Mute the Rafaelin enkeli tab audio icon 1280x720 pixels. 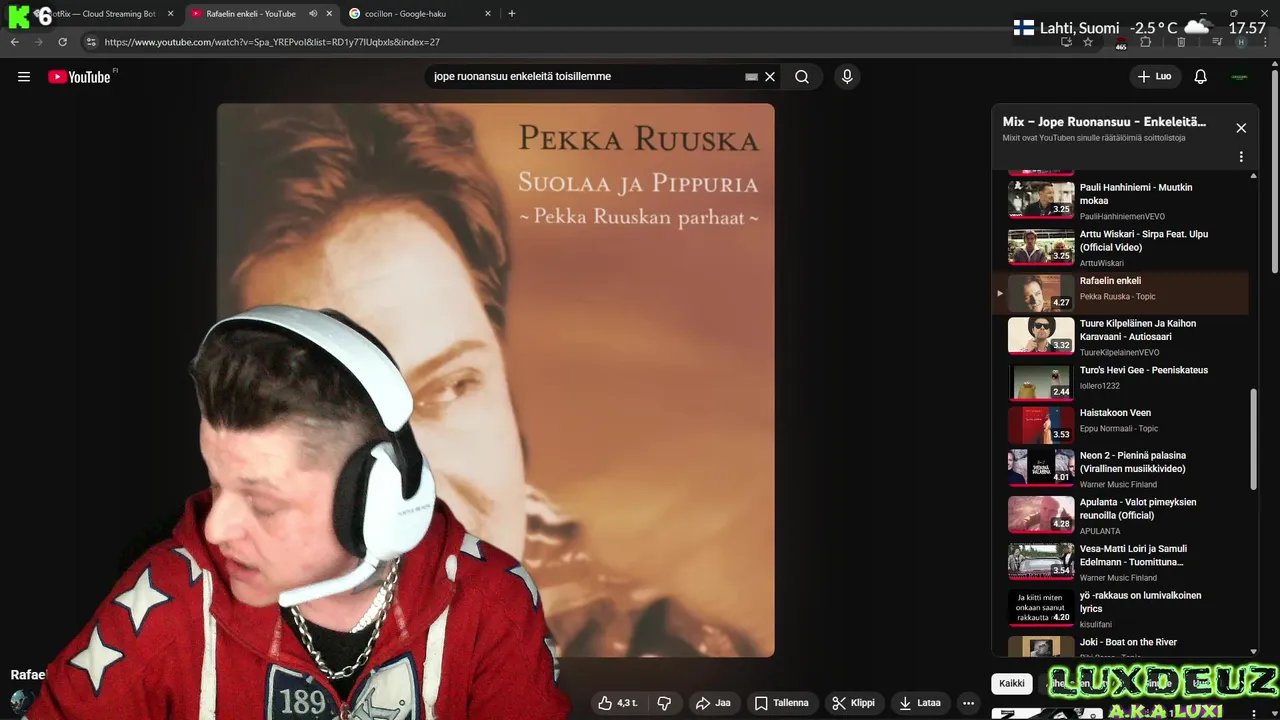313,14
